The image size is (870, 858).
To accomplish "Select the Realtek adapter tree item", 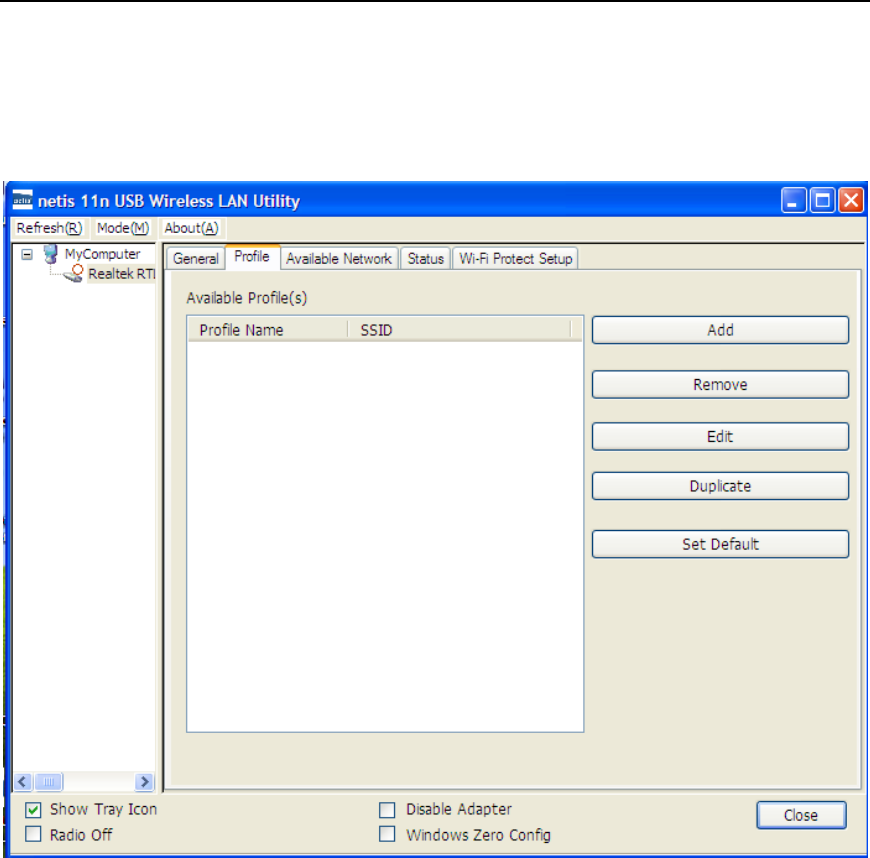I will pos(122,274).
